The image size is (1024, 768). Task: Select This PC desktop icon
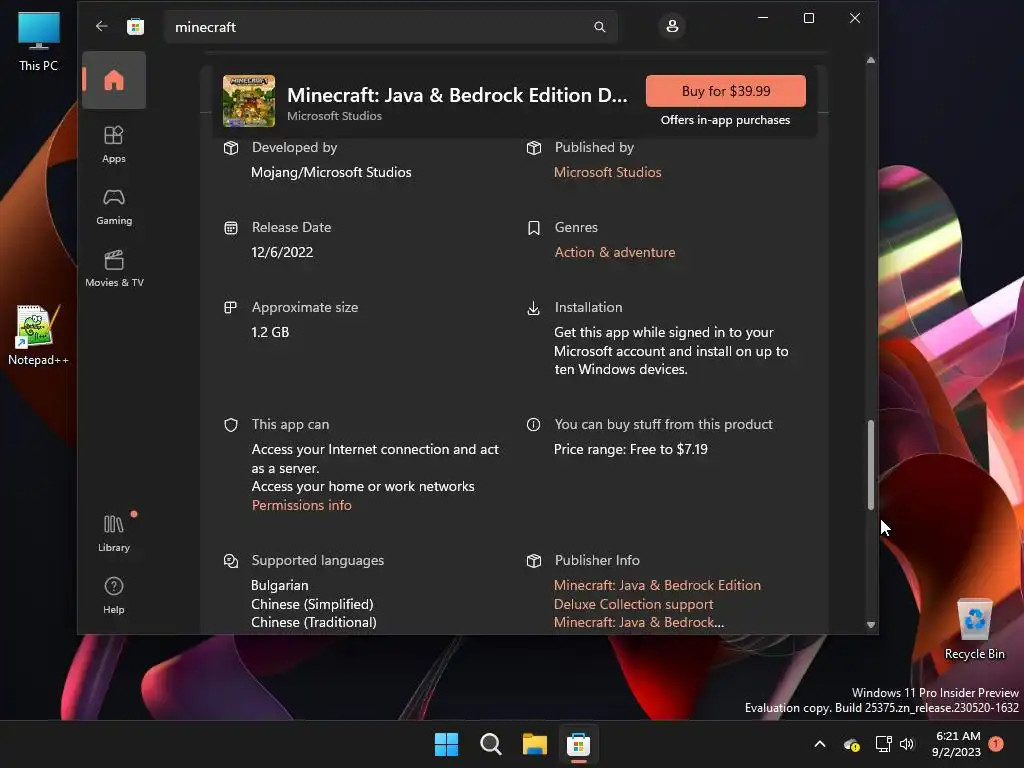pyautogui.click(x=39, y=41)
